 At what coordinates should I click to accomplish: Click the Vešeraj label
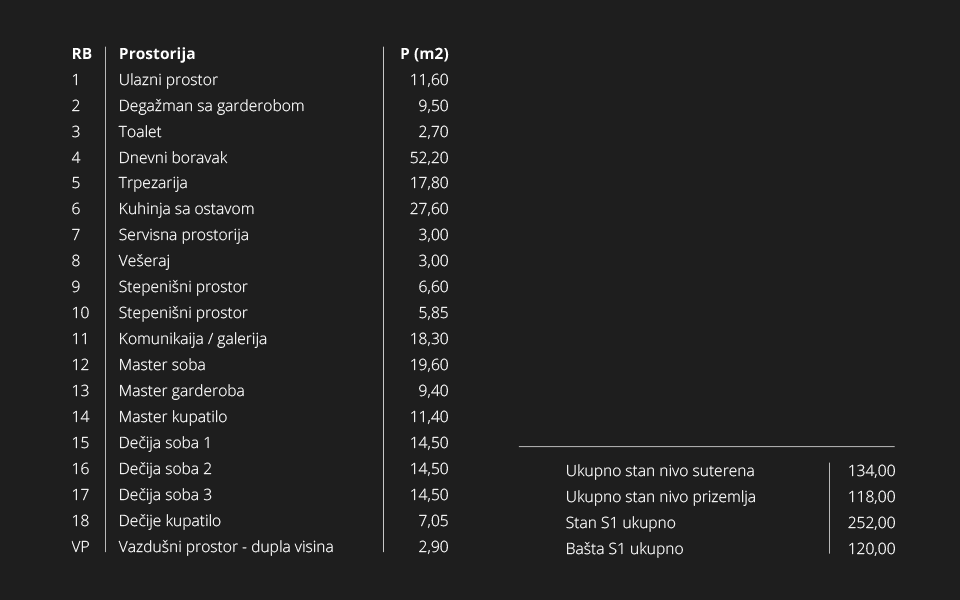coord(144,261)
